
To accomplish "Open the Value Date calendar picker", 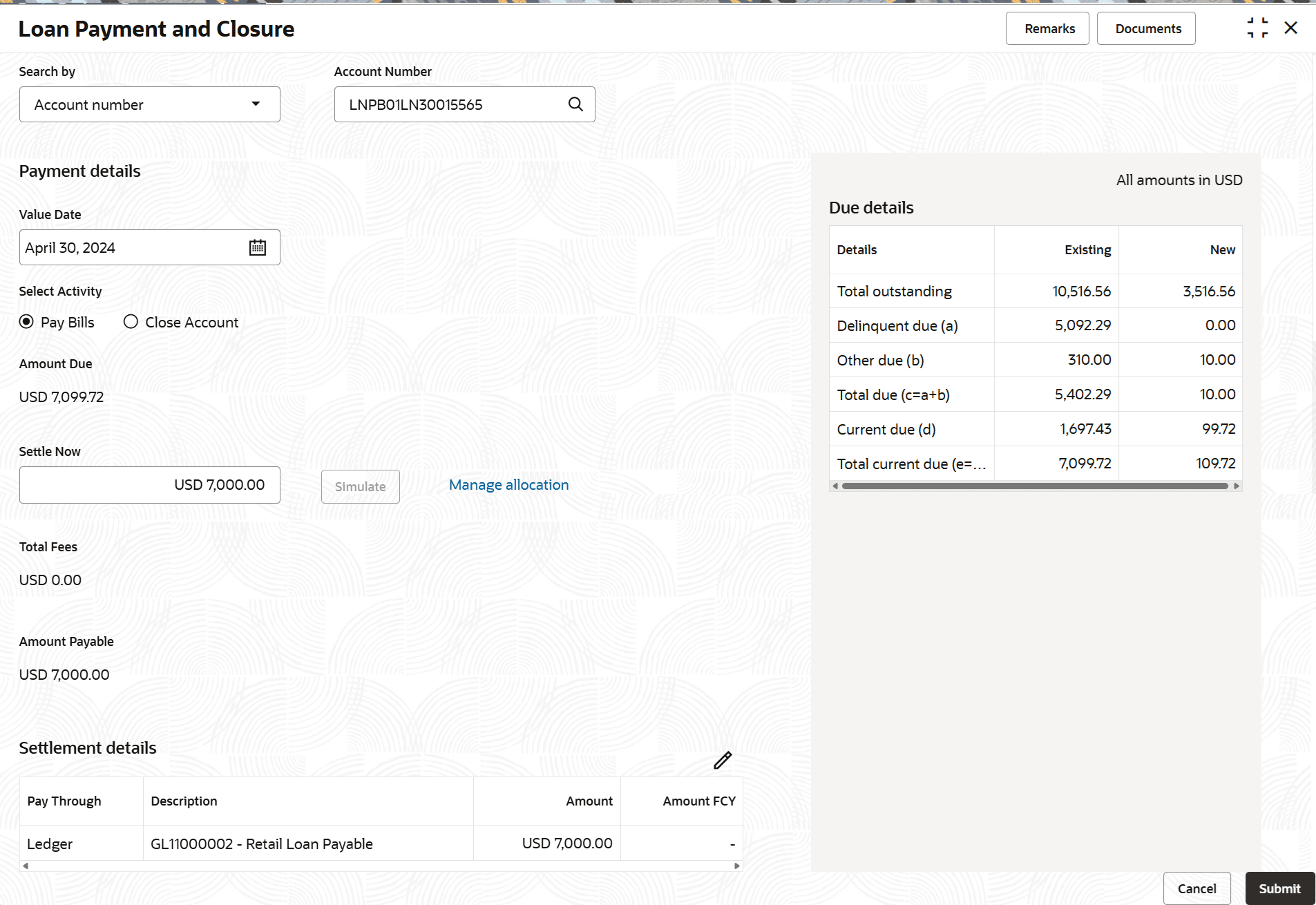I will 258,247.
